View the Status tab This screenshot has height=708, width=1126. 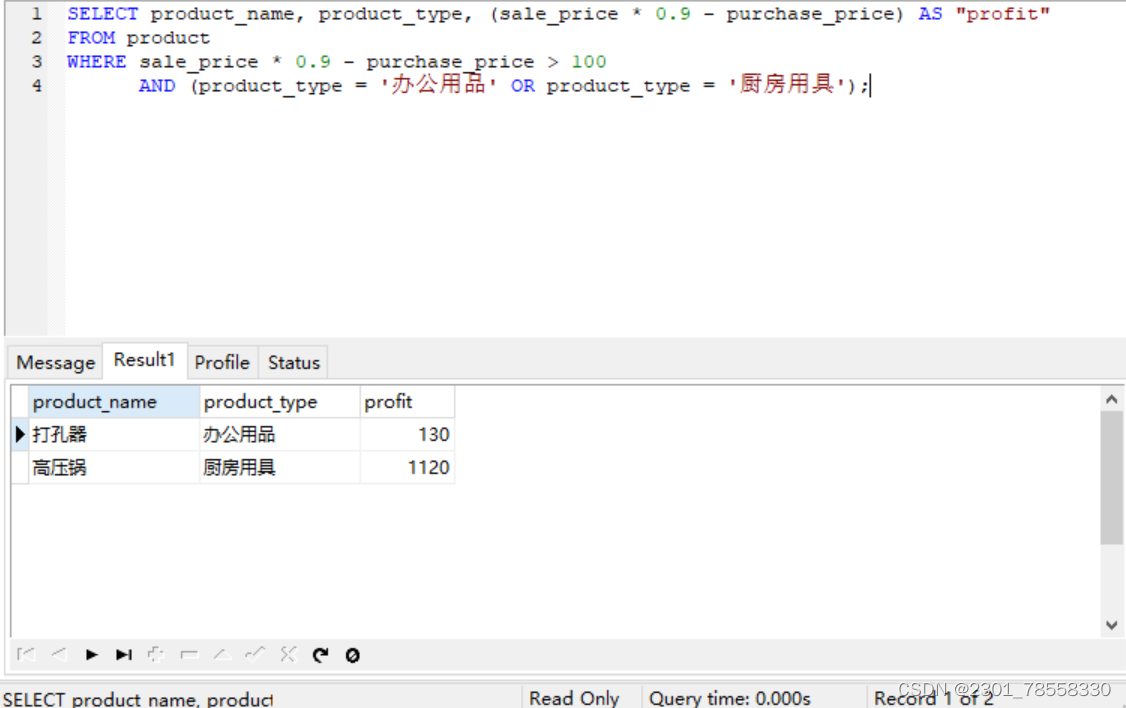click(x=293, y=362)
